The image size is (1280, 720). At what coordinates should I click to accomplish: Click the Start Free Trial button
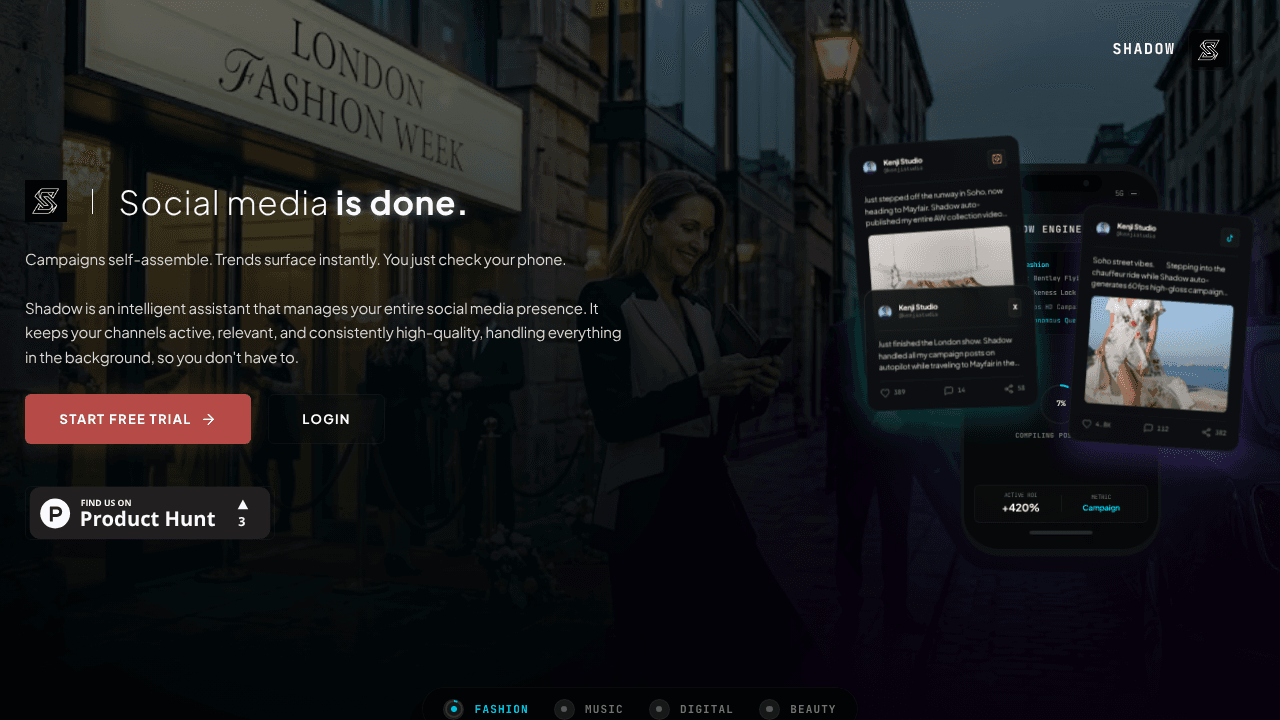tap(138, 419)
